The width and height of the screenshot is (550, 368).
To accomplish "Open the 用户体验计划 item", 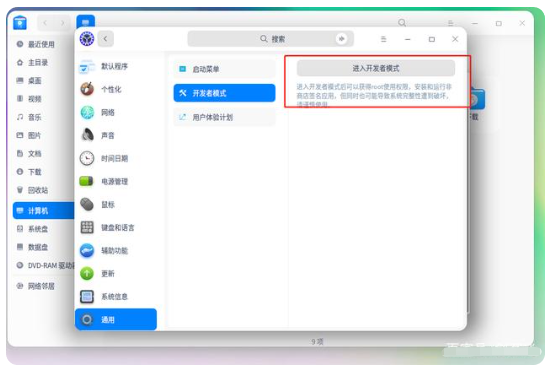I will click(224, 117).
